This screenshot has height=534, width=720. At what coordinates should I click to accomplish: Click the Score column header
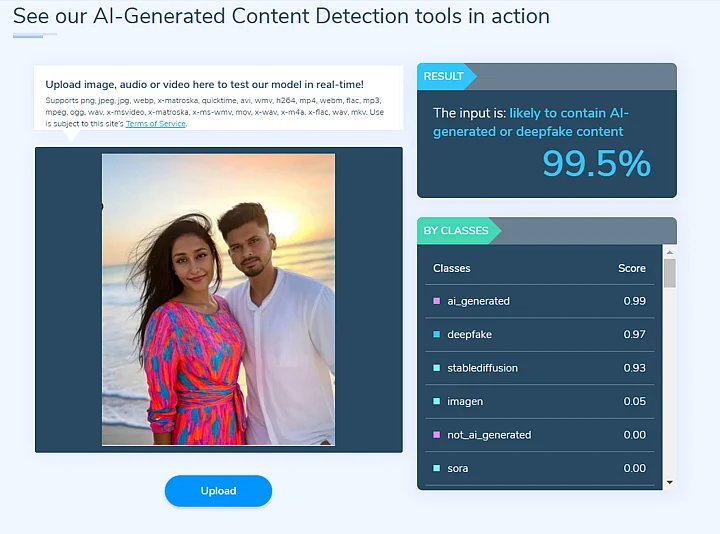point(632,268)
